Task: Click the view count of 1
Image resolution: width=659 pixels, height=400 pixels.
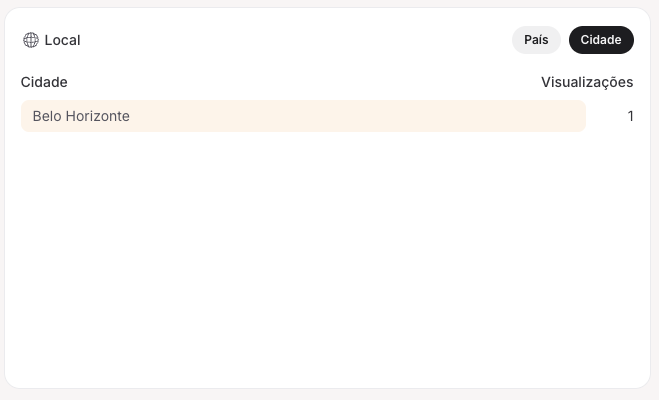Action: (630, 116)
